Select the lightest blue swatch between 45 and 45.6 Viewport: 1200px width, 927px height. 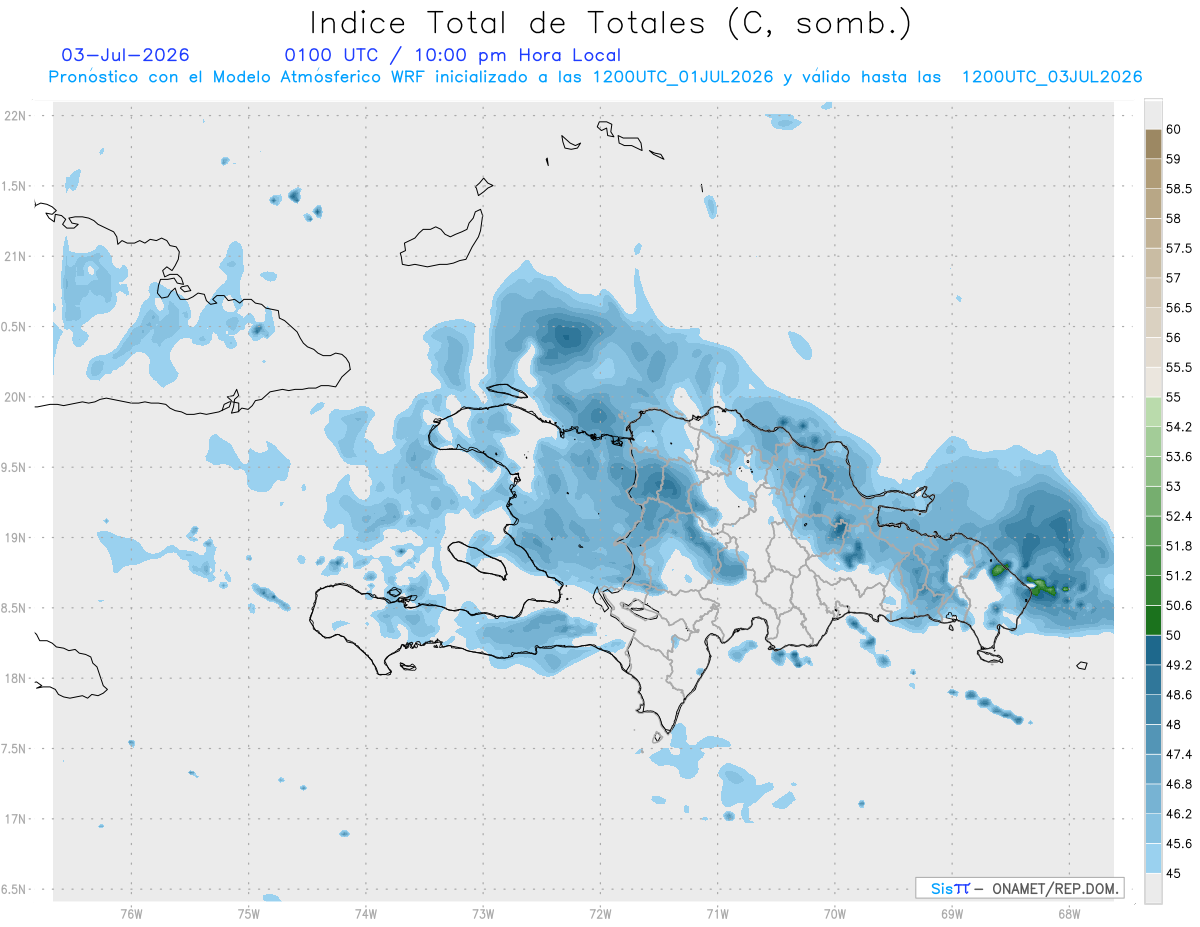[x=1153, y=859]
